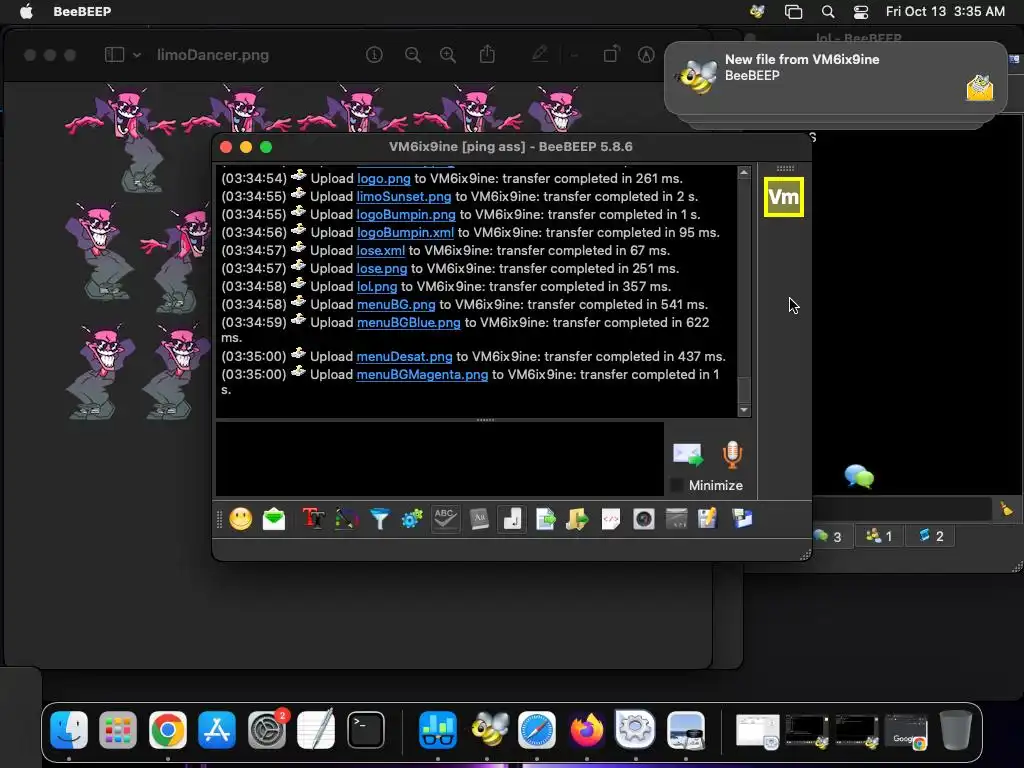Click blue-green chat bubbles icon in main window
The height and width of the screenshot is (768, 1024).
click(859, 476)
